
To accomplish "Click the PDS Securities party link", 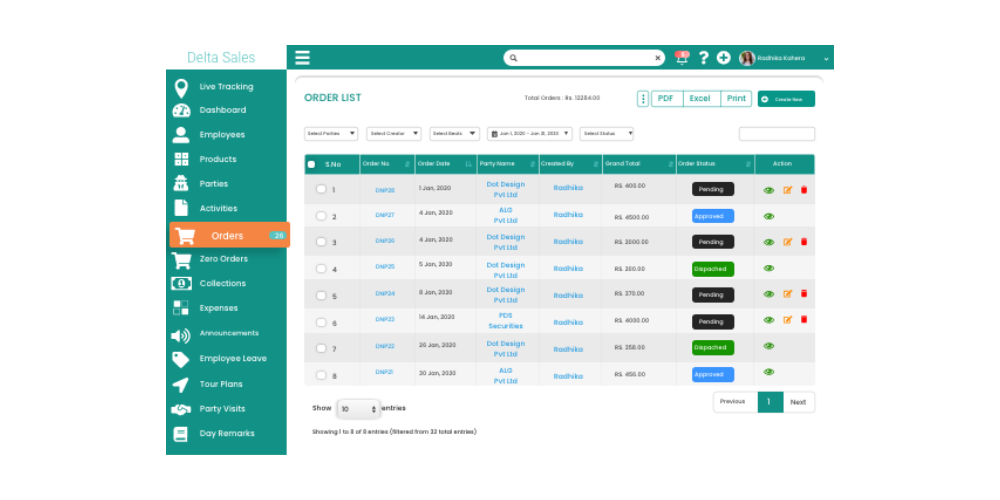I will coord(506,321).
